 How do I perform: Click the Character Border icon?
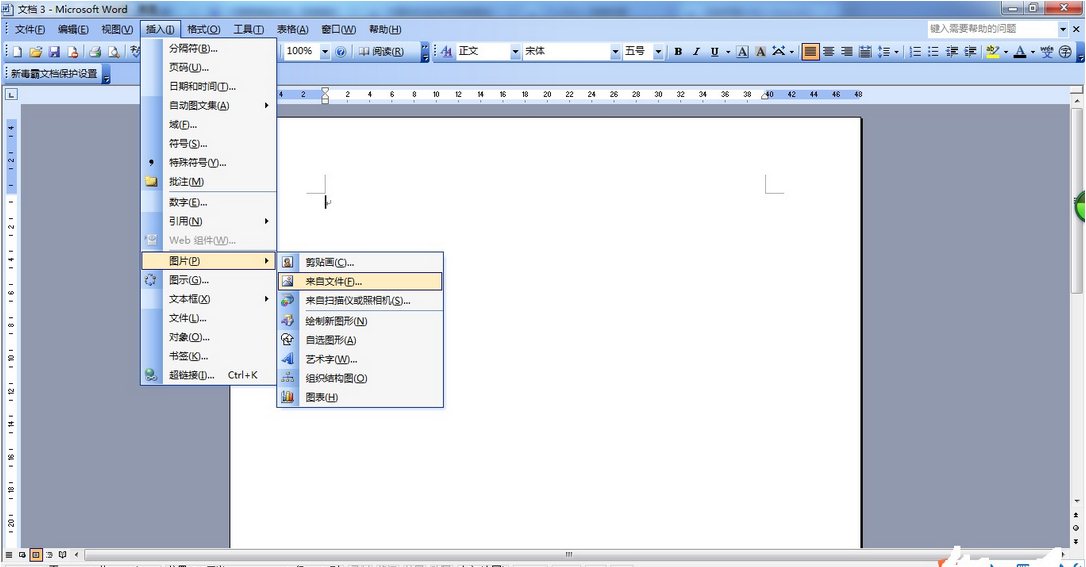tap(742, 52)
